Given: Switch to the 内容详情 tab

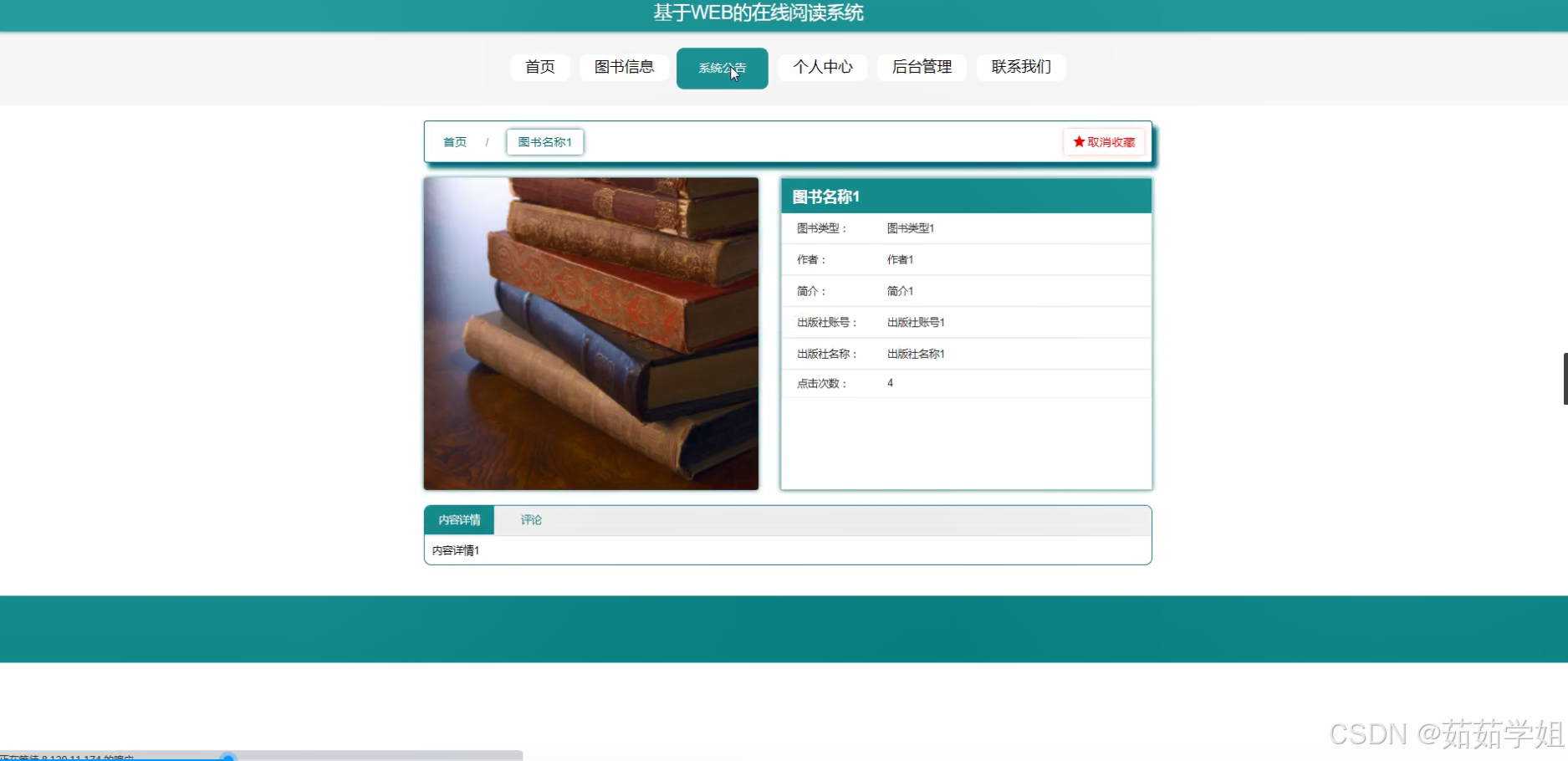Looking at the screenshot, I should [x=457, y=519].
